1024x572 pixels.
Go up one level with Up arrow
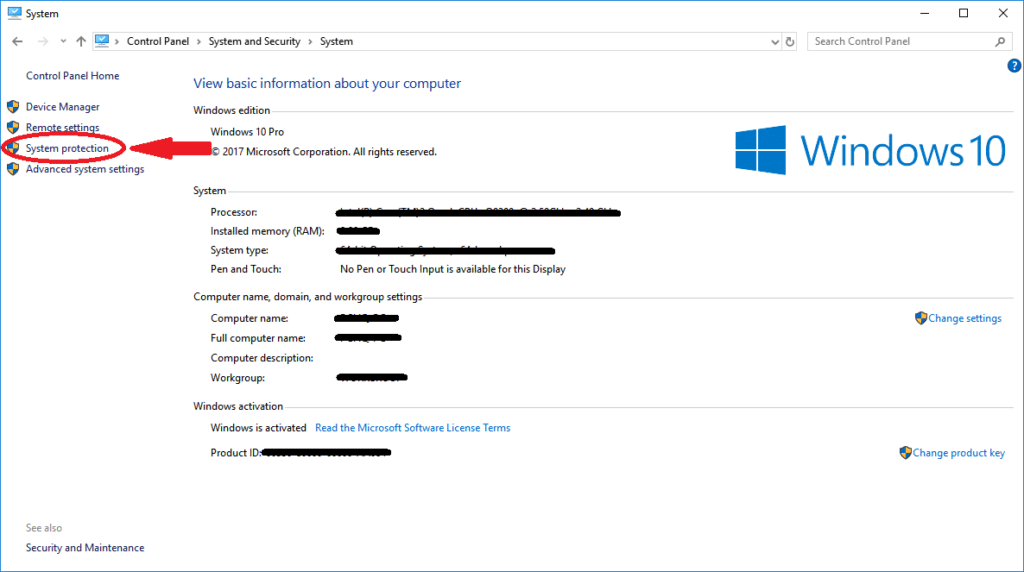tap(80, 42)
